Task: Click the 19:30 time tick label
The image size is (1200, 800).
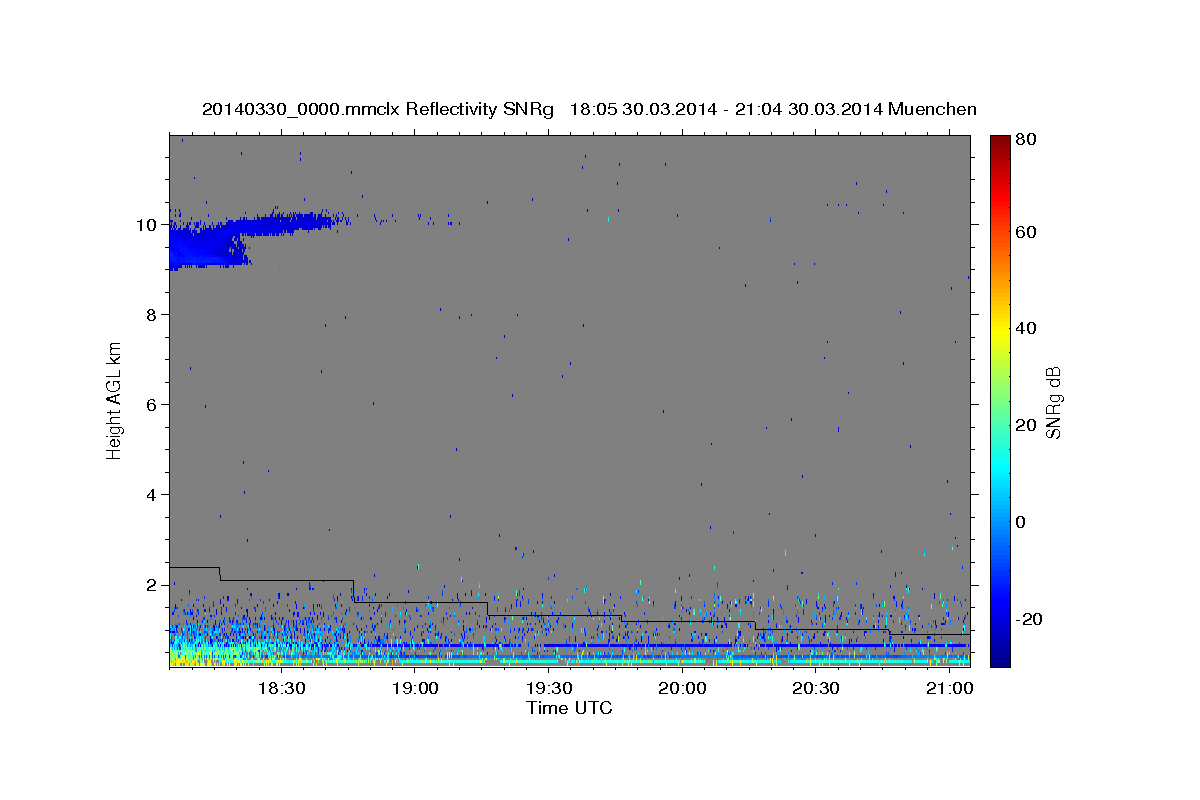Action: (548, 689)
